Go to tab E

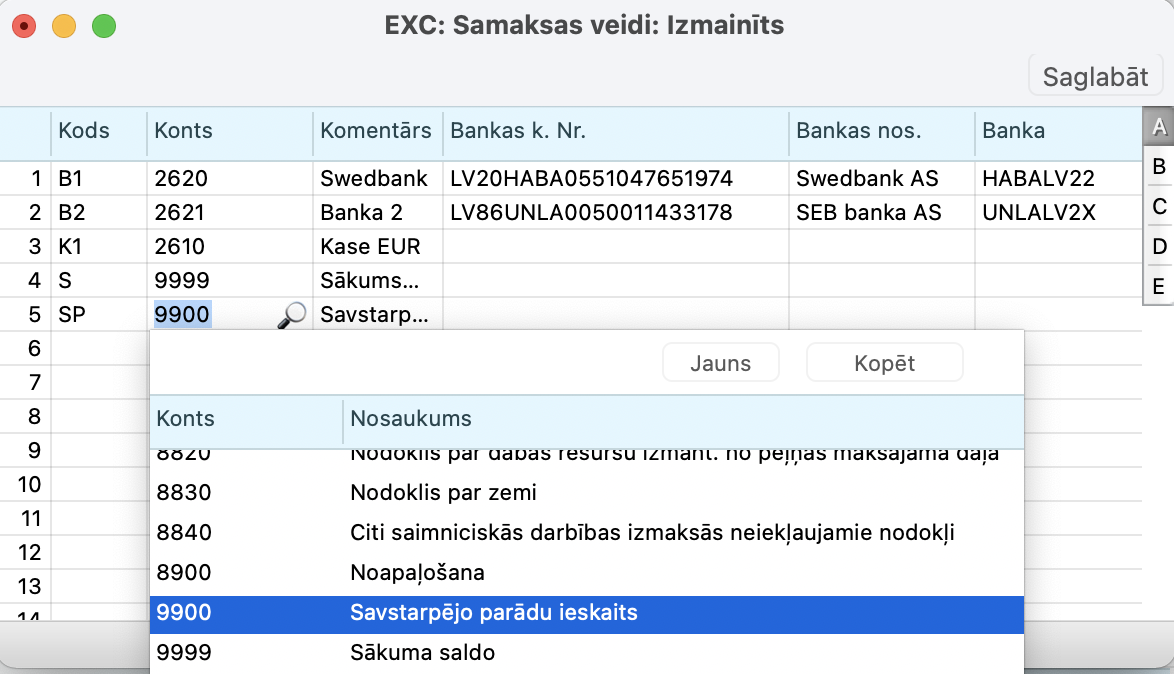[1159, 287]
